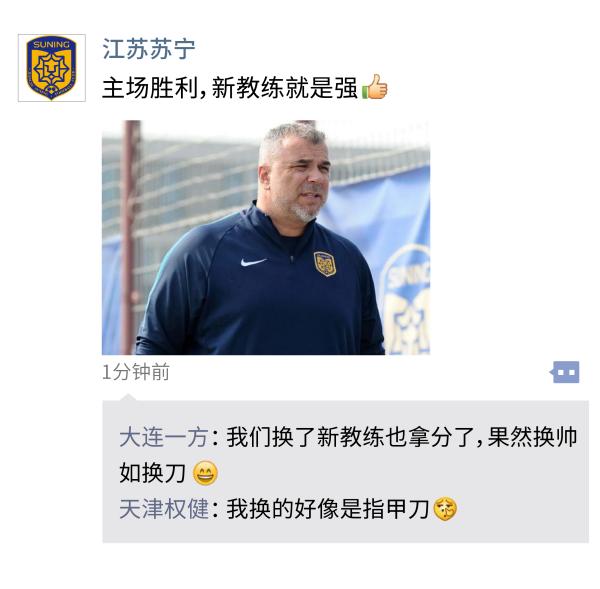This screenshot has height=589, width=600.
Task: Open the 江苏苏宁 profile name link
Action: click(x=149, y=49)
